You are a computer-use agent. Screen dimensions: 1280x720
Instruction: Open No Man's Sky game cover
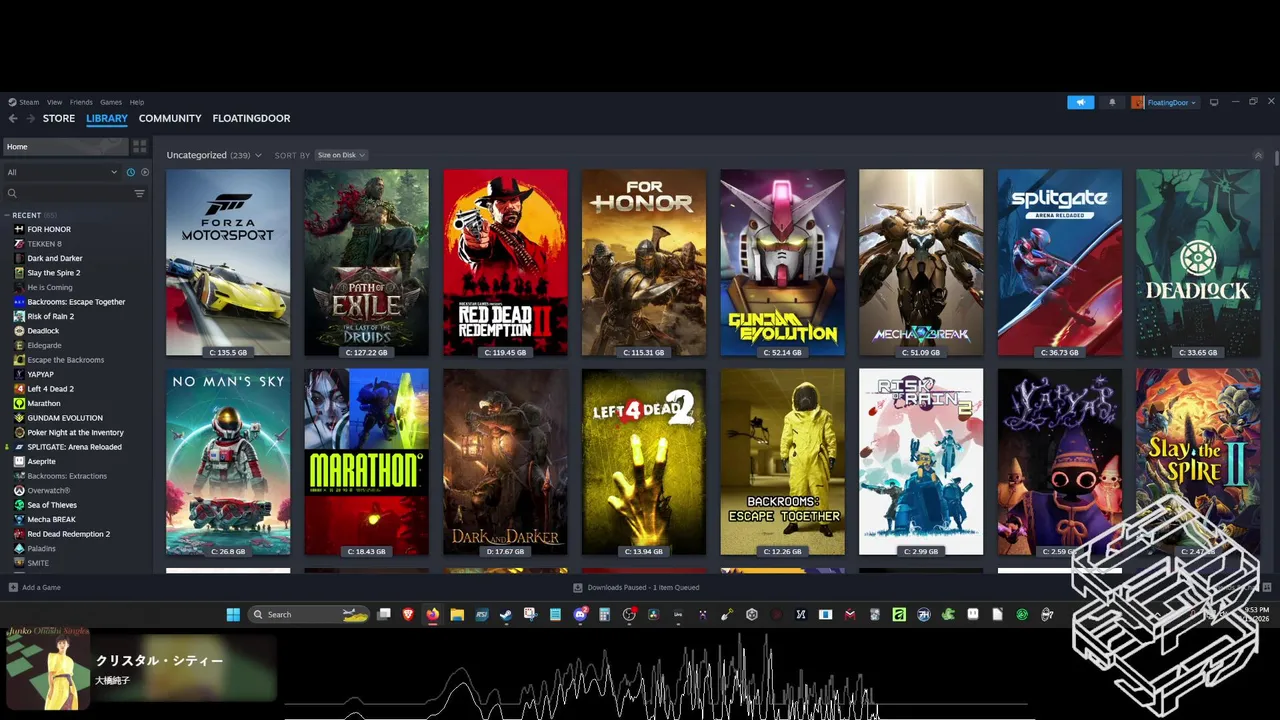pyautogui.click(x=228, y=462)
